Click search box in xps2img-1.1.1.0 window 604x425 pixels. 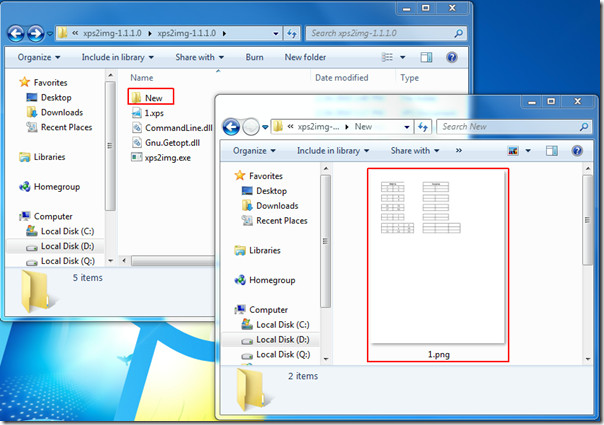[386, 34]
